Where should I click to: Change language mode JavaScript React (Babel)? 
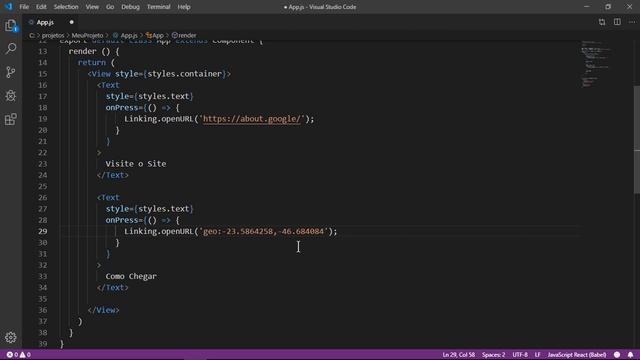pos(577,355)
